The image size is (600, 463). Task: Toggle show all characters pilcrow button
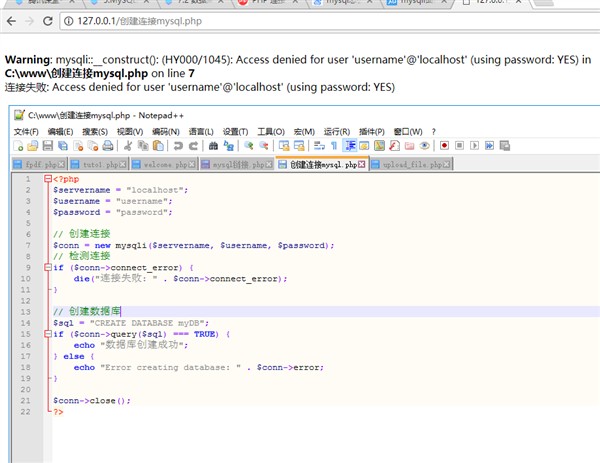pyautogui.click(x=334, y=146)
